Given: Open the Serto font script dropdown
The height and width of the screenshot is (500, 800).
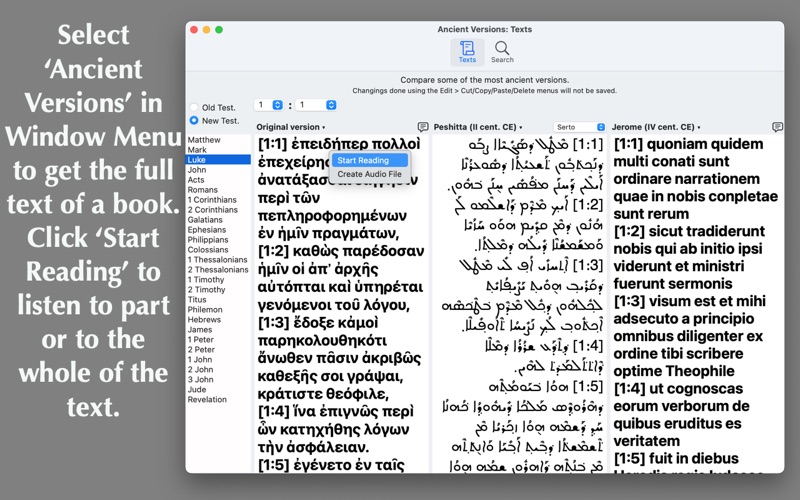Looking at the screenshot, I should point(579,127).
